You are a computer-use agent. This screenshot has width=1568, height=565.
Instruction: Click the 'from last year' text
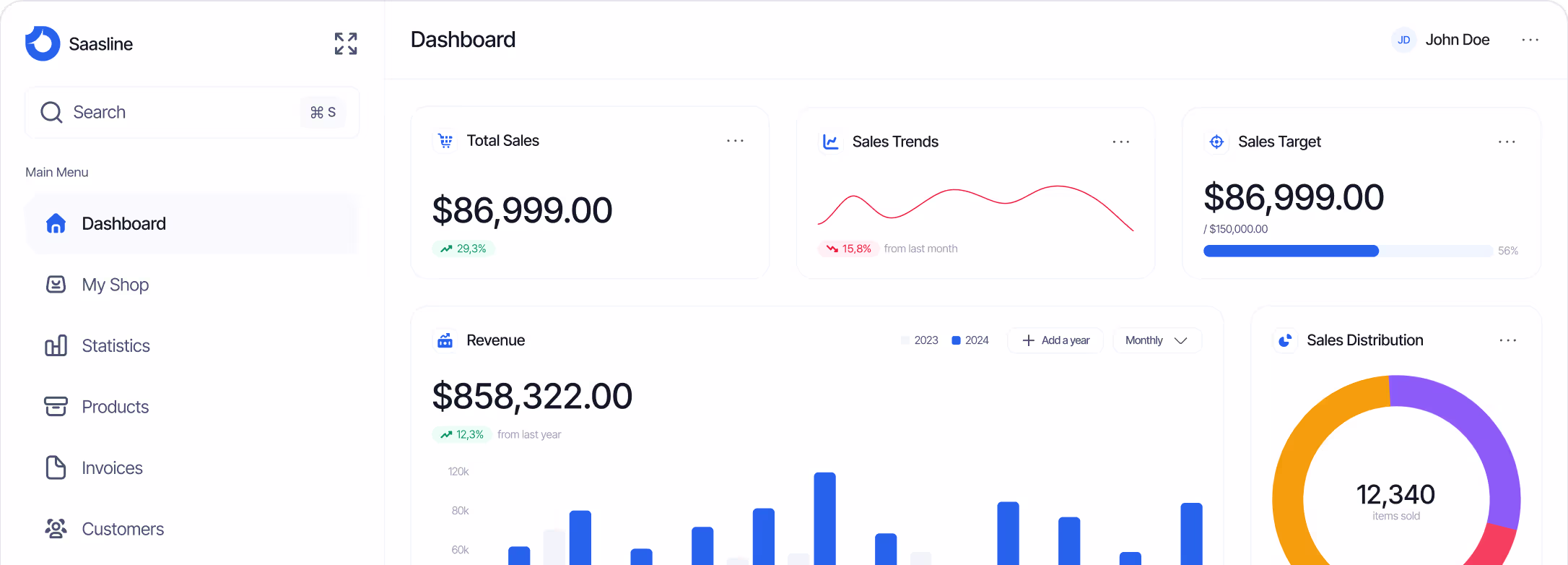[x=529, y=434]
